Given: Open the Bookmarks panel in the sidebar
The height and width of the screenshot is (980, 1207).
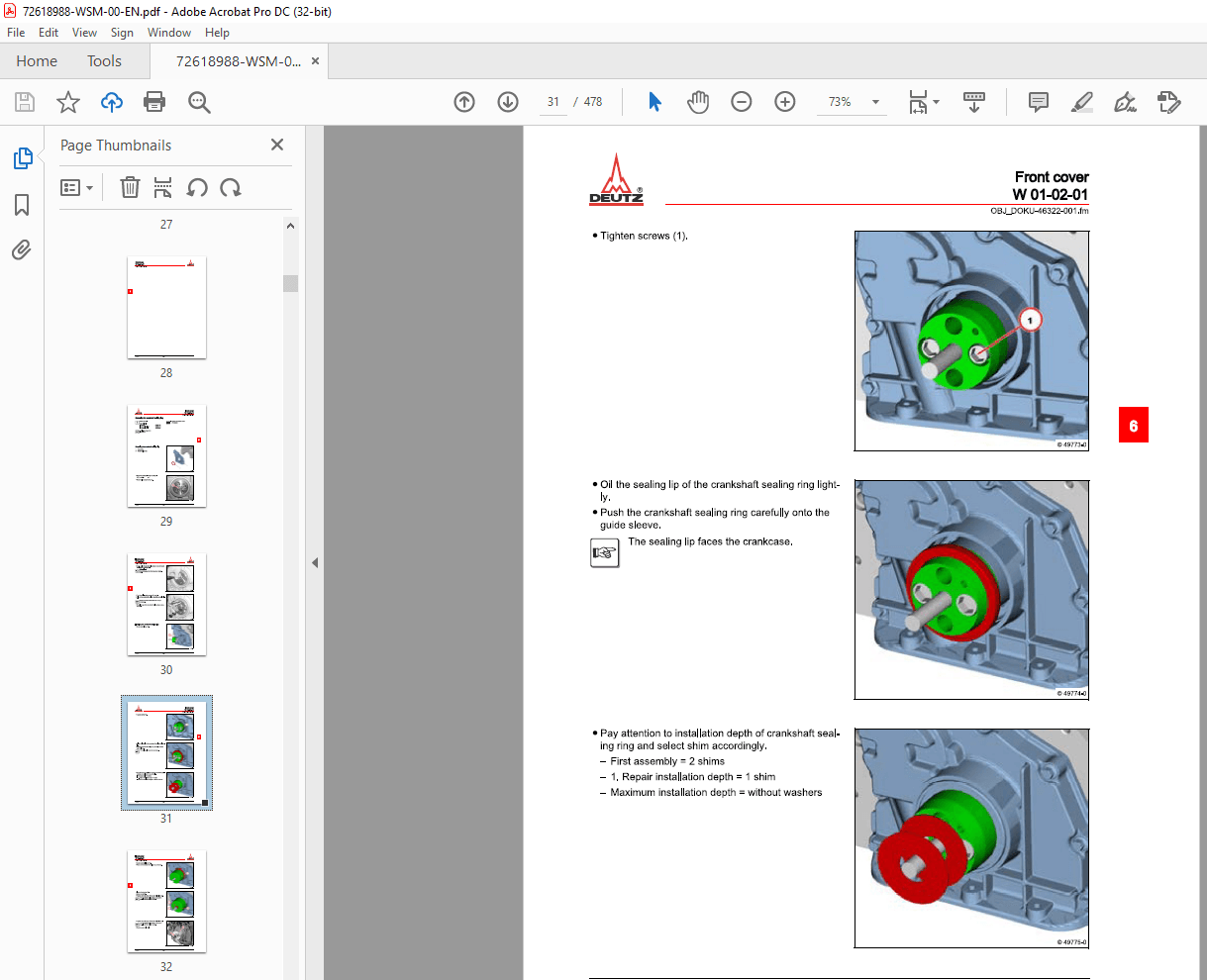Looking at the screenshot, I should coord(24,204).
